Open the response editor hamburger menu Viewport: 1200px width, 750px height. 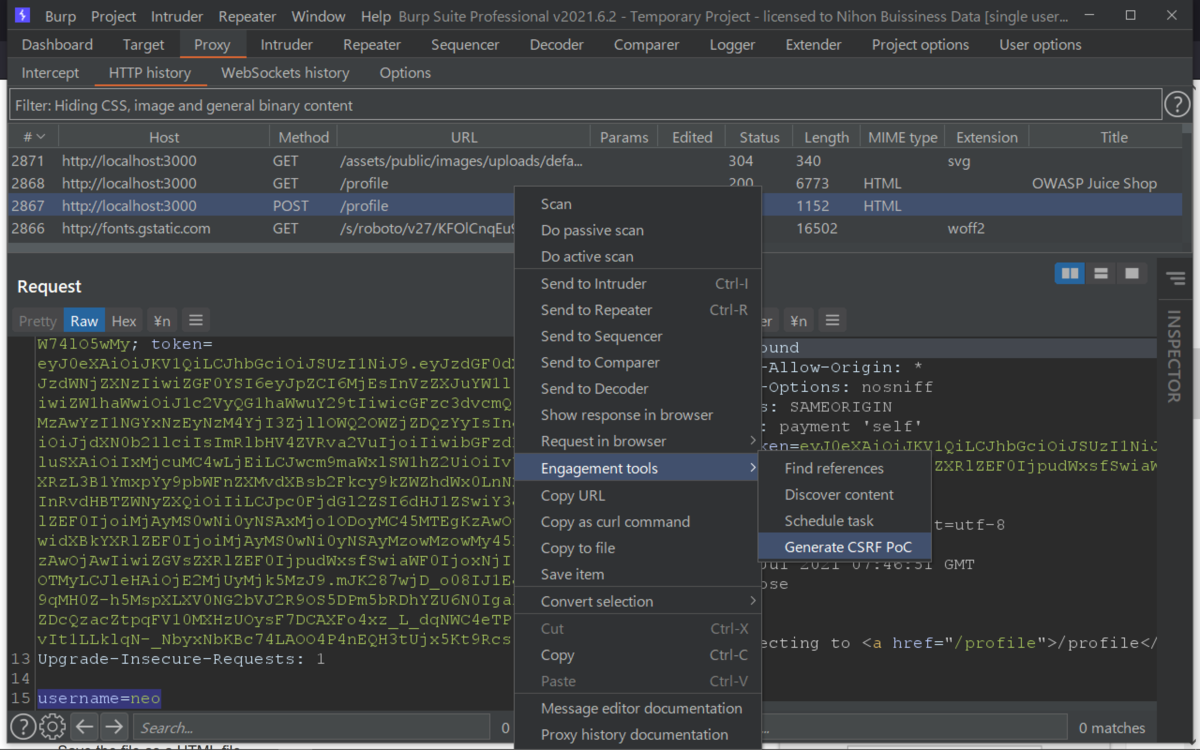click(832, 320)
